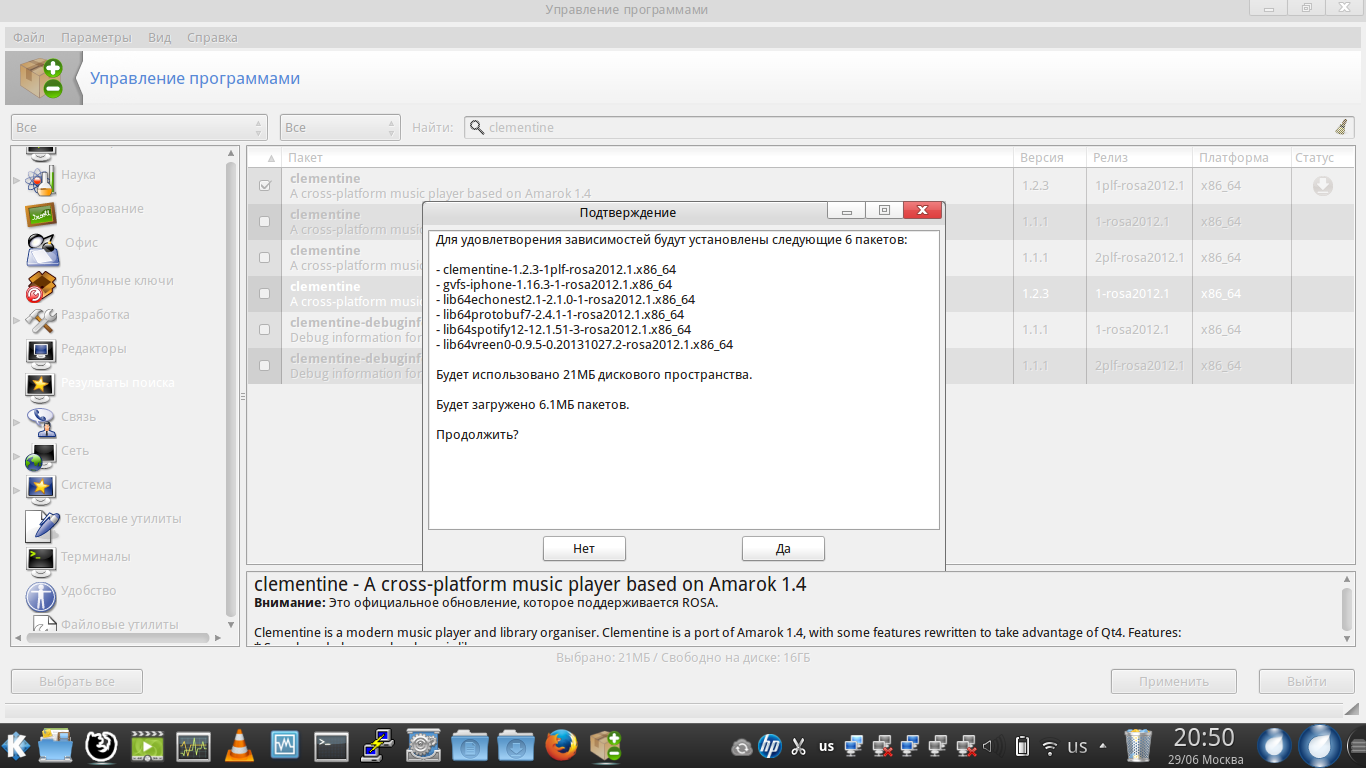
Task: Click the Удобство accessibility icon
Action: tap(40, 596)
